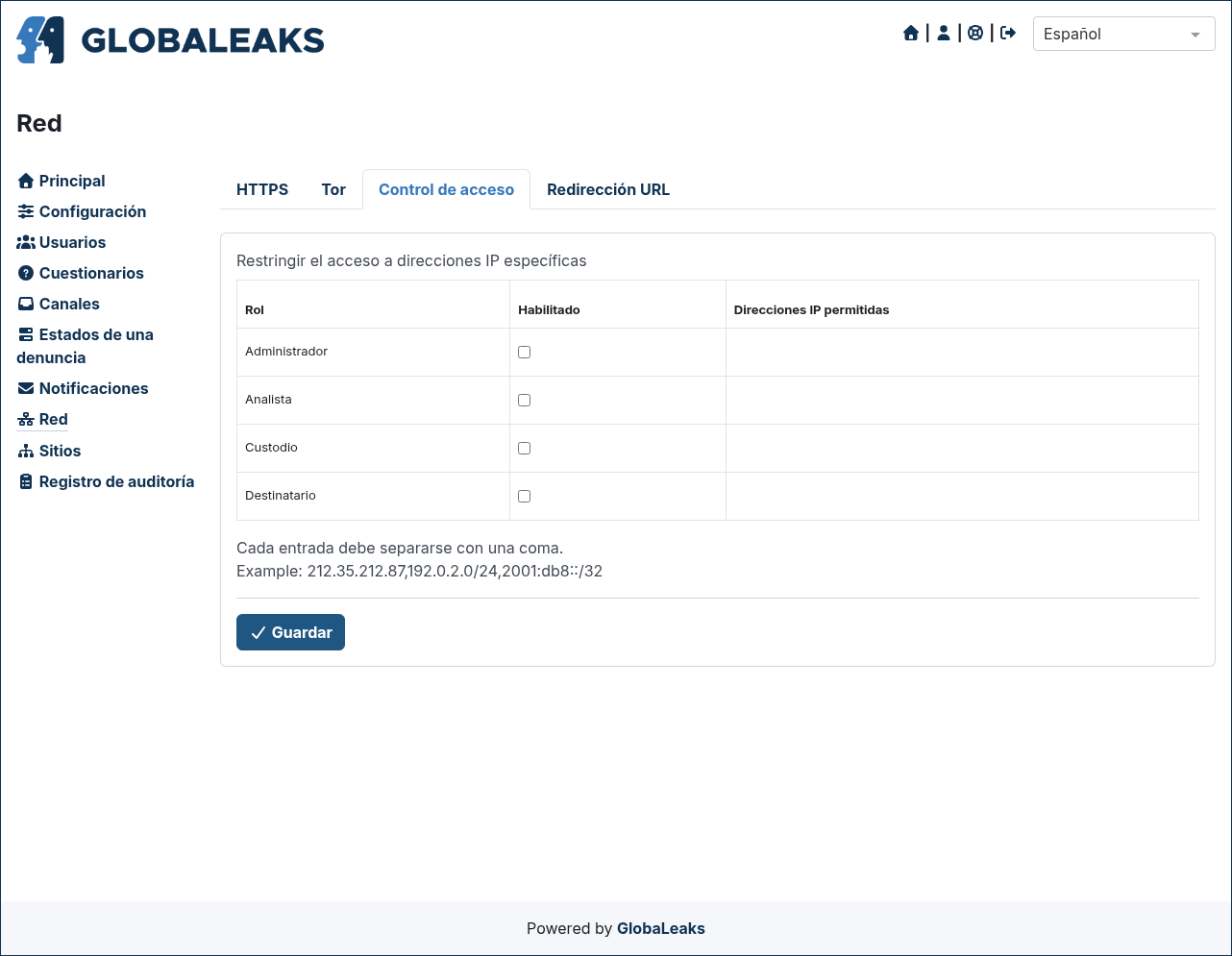Viewport: 1232px width, 956px height.
Task: Click the home icon in top header
Action: (x=911, y=34)
